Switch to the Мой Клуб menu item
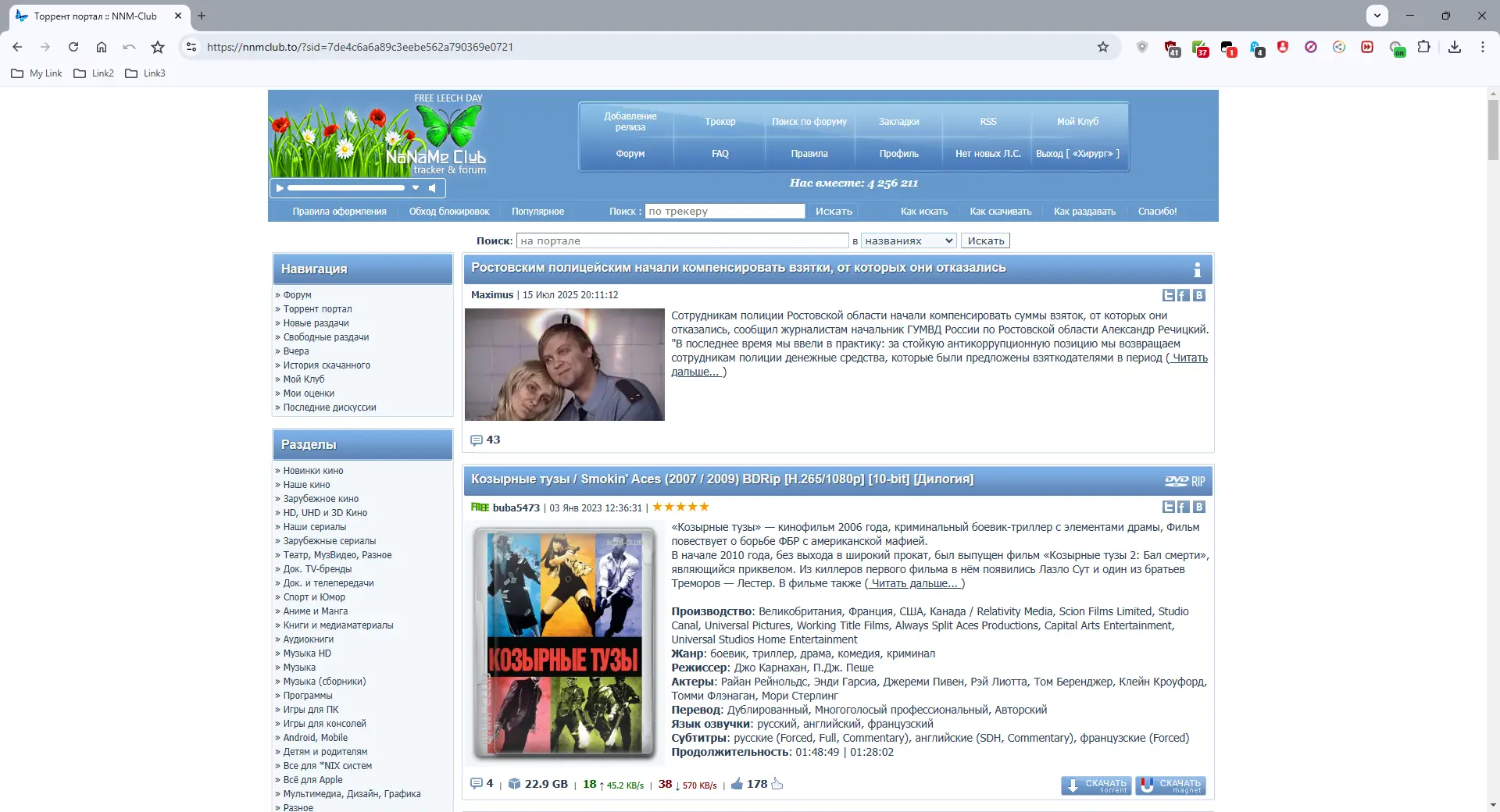The width and height of the screenshot is (1500, 812). (x=1077, y=122)
